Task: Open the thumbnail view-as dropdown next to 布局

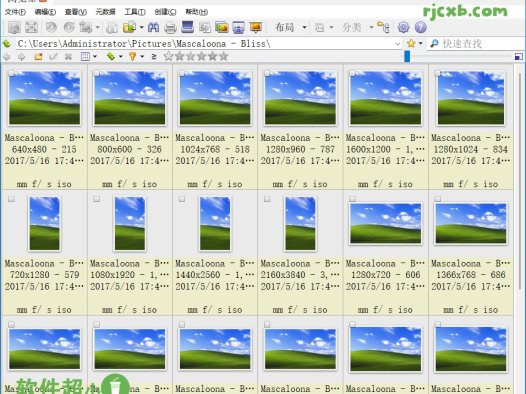Action: click(324, 27)
